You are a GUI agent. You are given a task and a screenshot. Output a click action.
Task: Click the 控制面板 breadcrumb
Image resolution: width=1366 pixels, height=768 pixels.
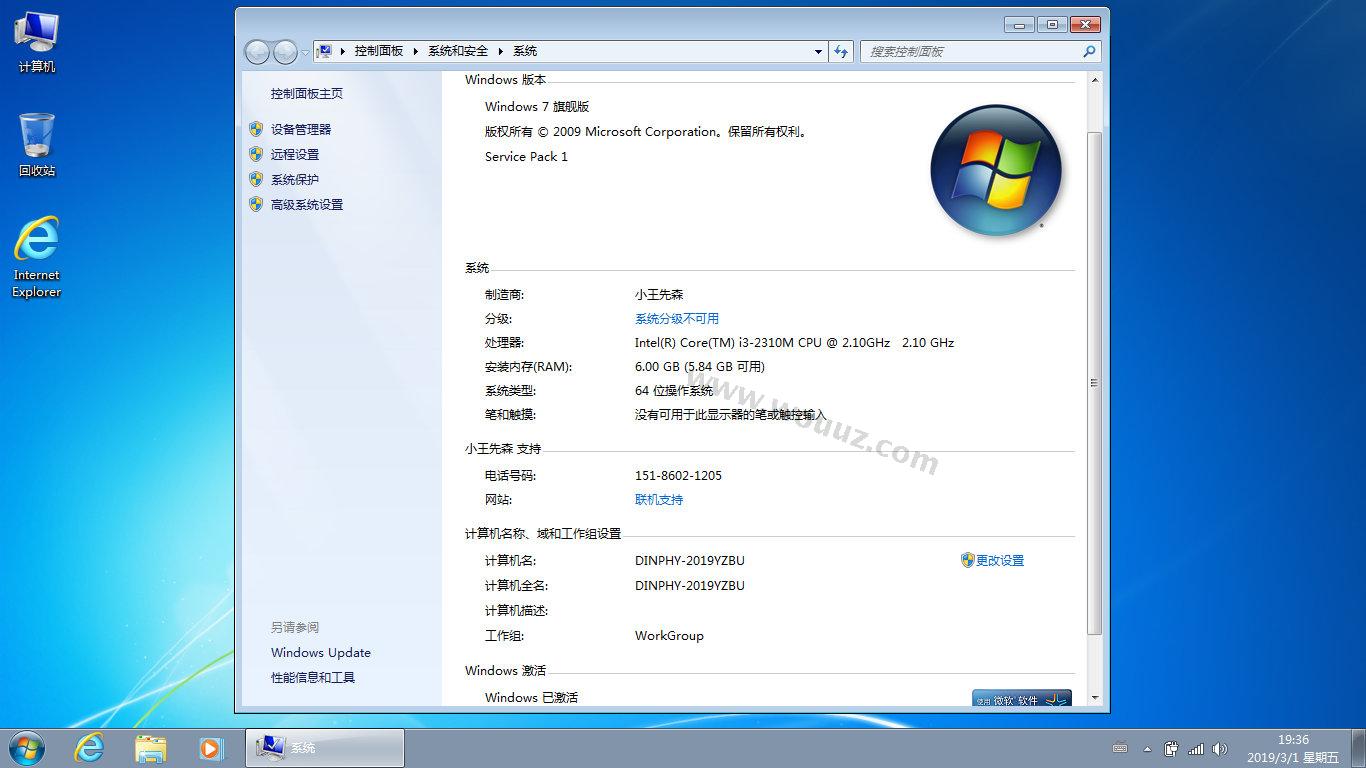pyautogui.click(x=379, y=51)
